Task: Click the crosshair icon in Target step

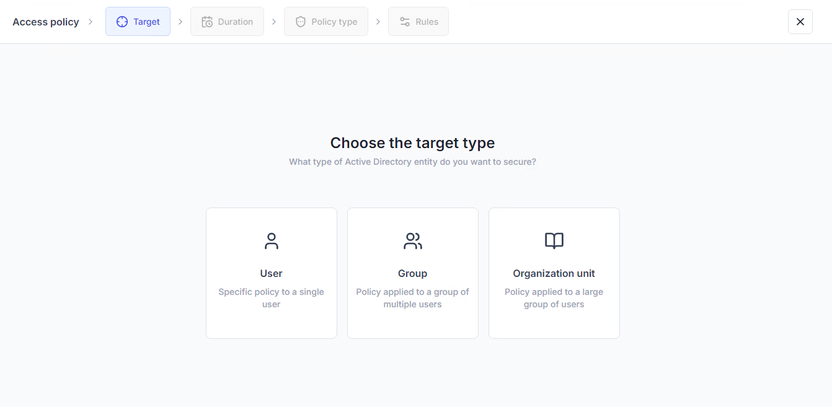Action: [x=122, y=22]
